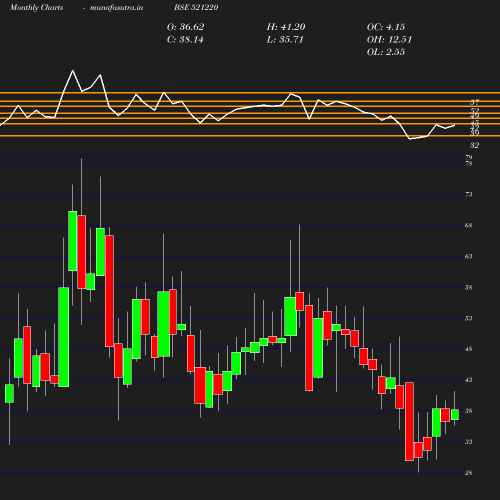Click the "OC: 4.15" reading
500x500 pixels.
pyautogui.click(x=386, y=27)
